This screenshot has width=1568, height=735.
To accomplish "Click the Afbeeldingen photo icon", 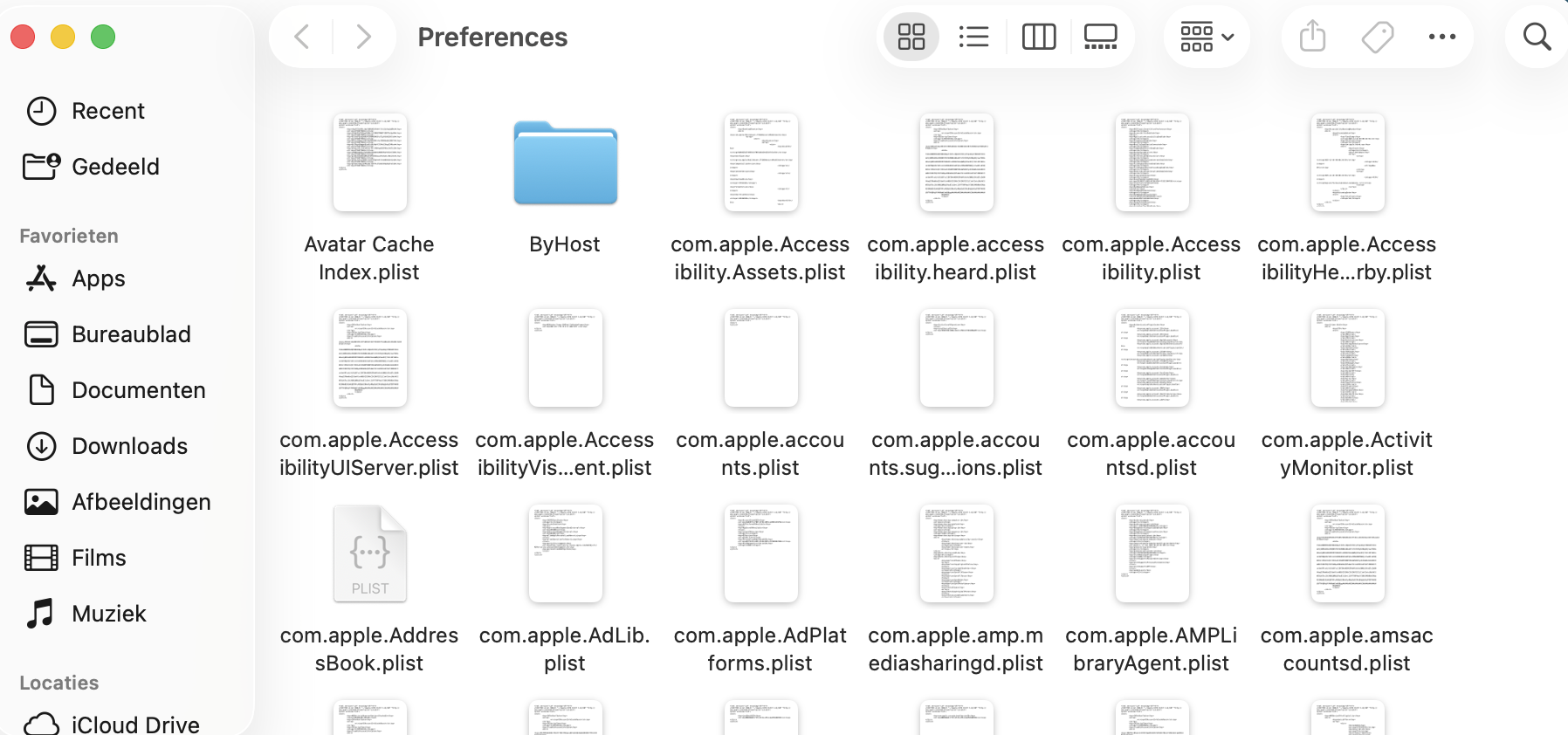I will [x=41, y=502].
